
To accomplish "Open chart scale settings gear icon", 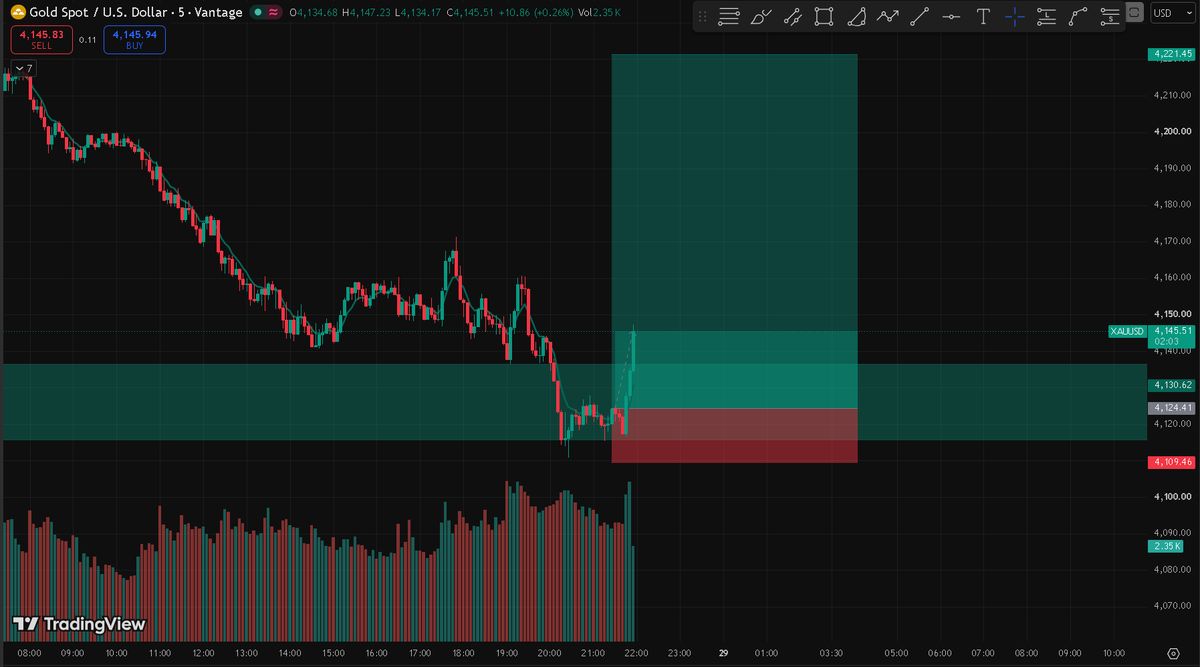I will coord(1173,653).
